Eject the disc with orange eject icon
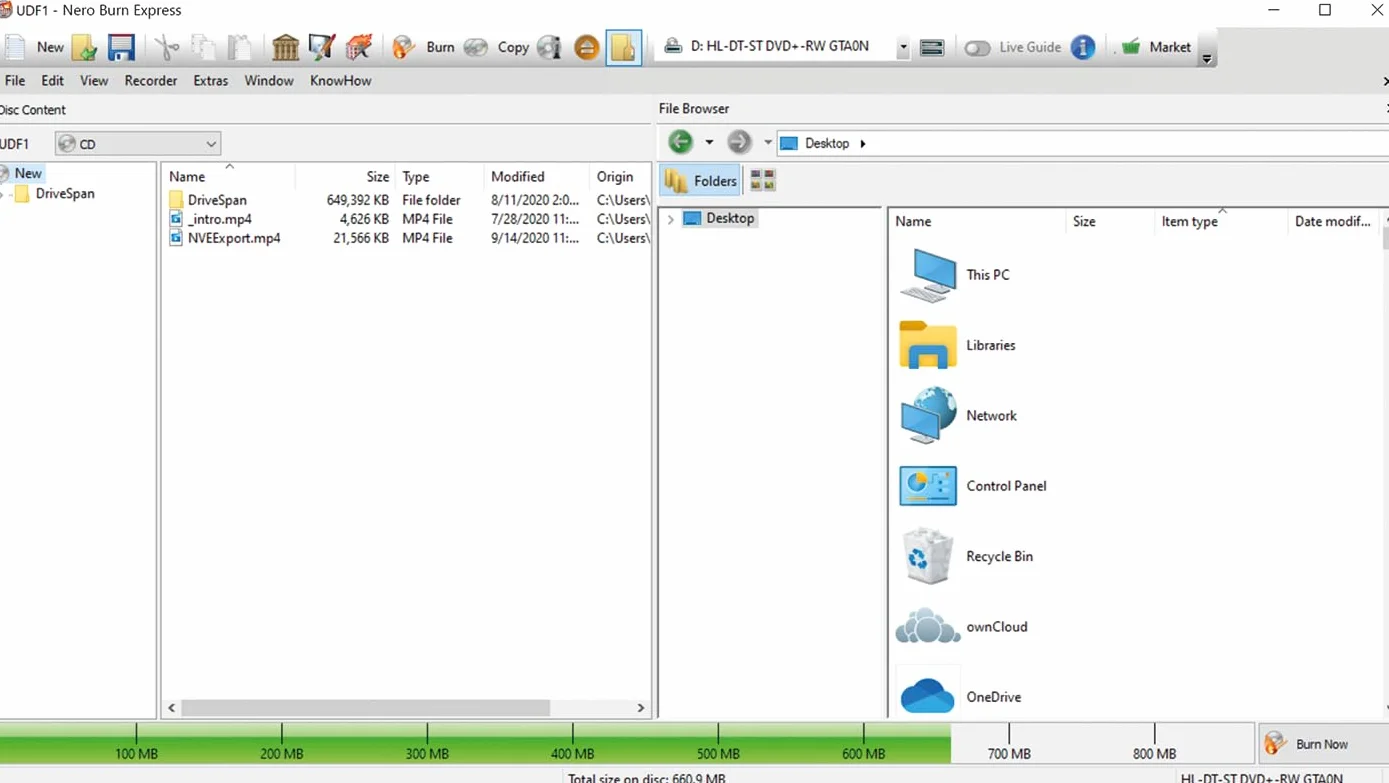 point(587,47)
